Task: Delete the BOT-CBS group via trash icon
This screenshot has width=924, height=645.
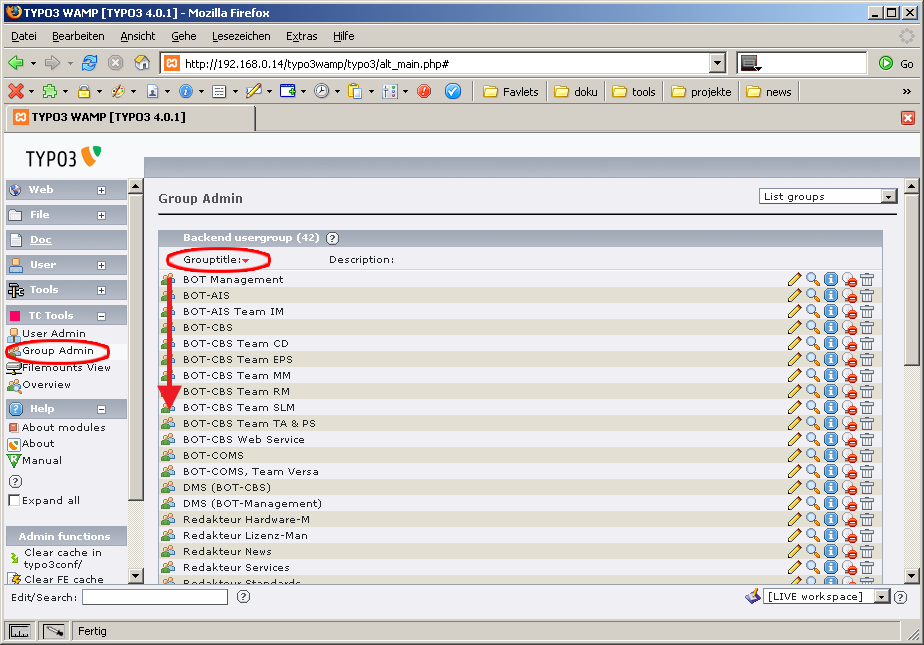Action: [867, 327]
